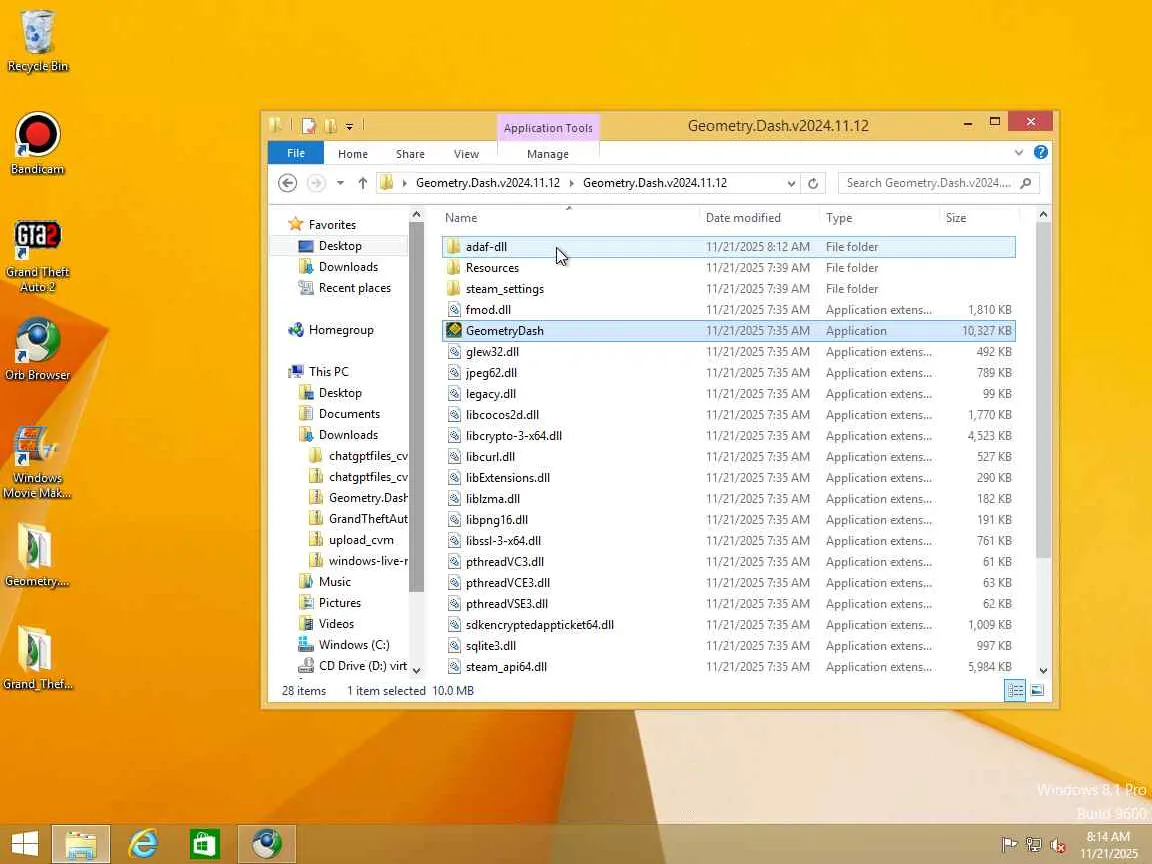1152x864 pixels.
Task: Open the recent locations dropdown arrow
Action: [340, 183]
